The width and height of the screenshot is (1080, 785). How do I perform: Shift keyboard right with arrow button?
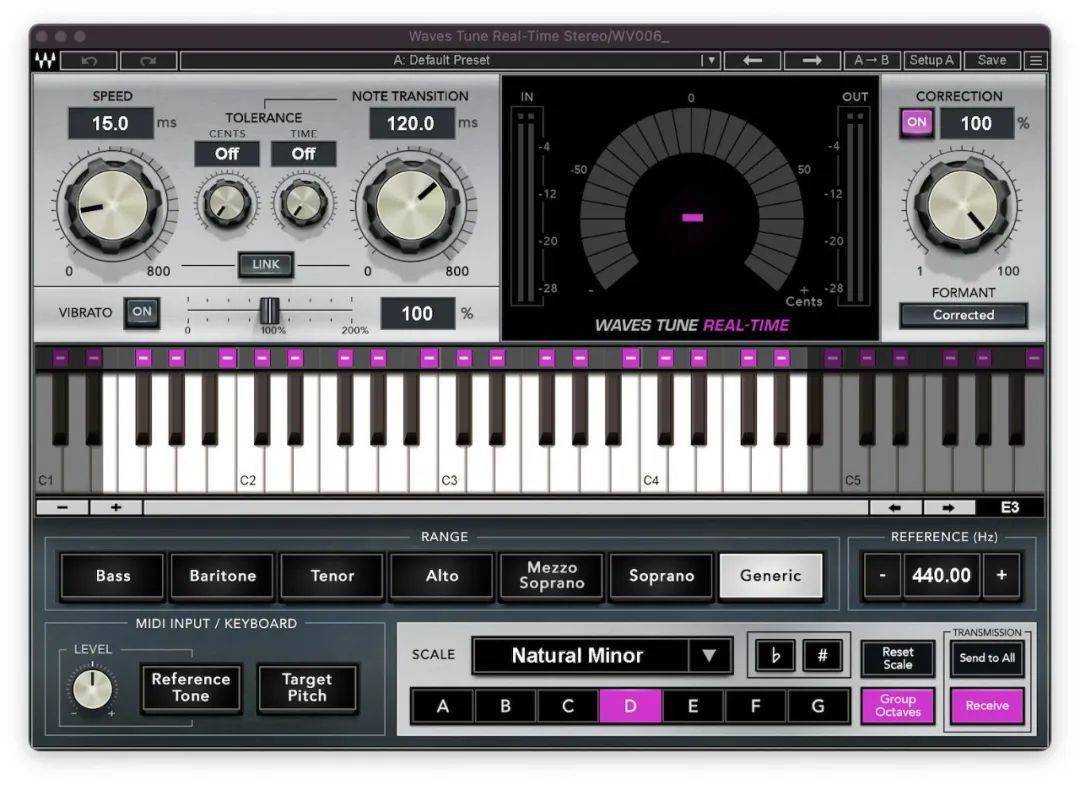[948, 507]
